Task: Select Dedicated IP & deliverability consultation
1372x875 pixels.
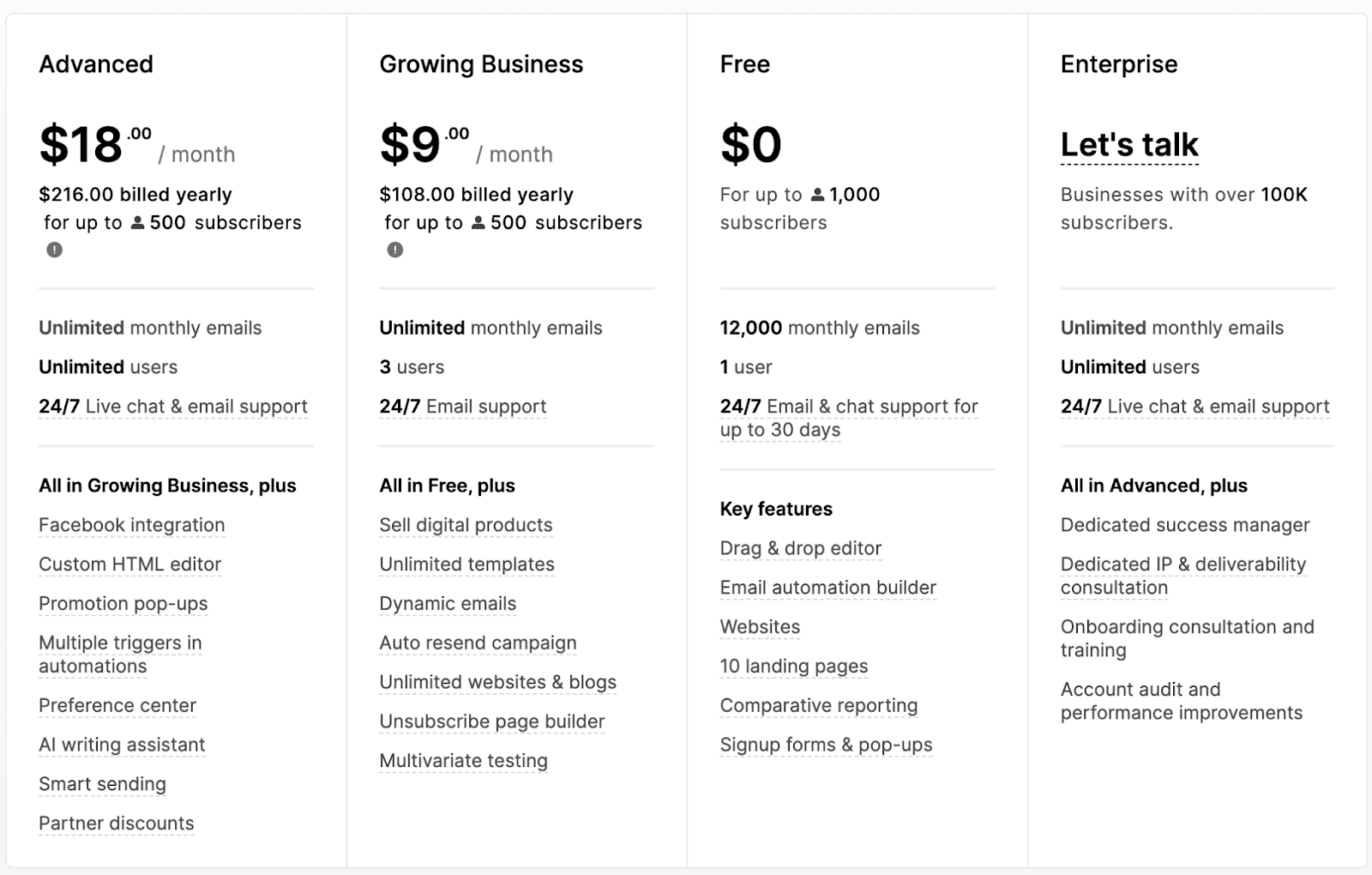Action: pyautogui.click(x=1182, y=576)
